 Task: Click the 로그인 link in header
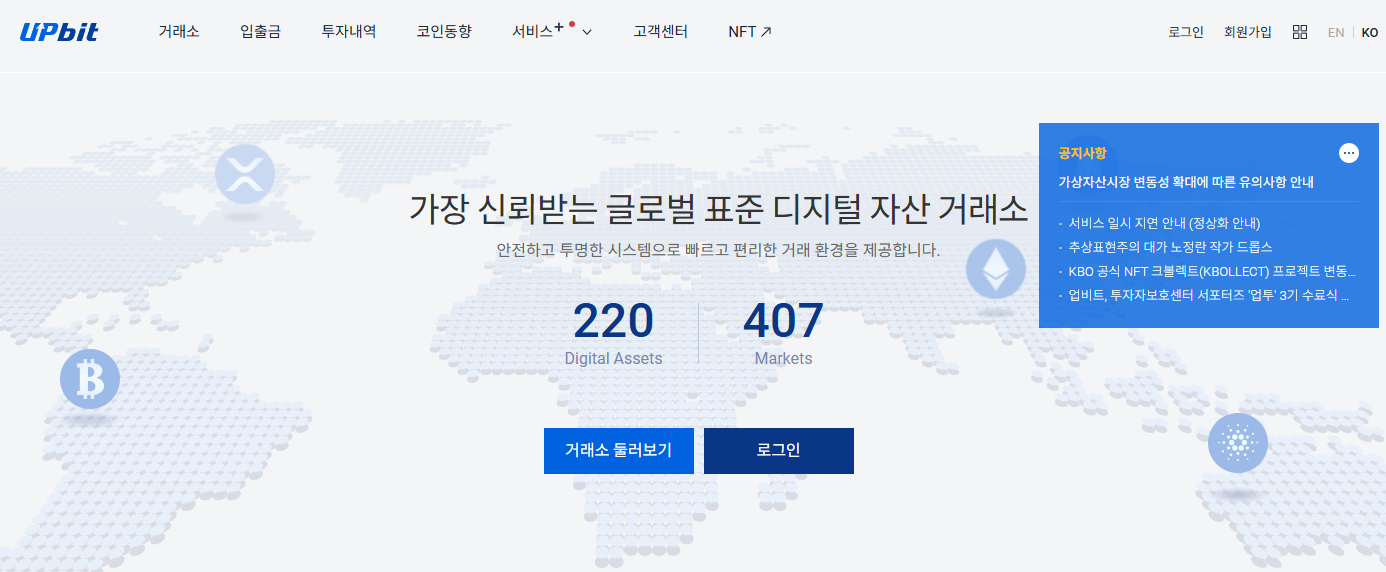(1186, 32)
